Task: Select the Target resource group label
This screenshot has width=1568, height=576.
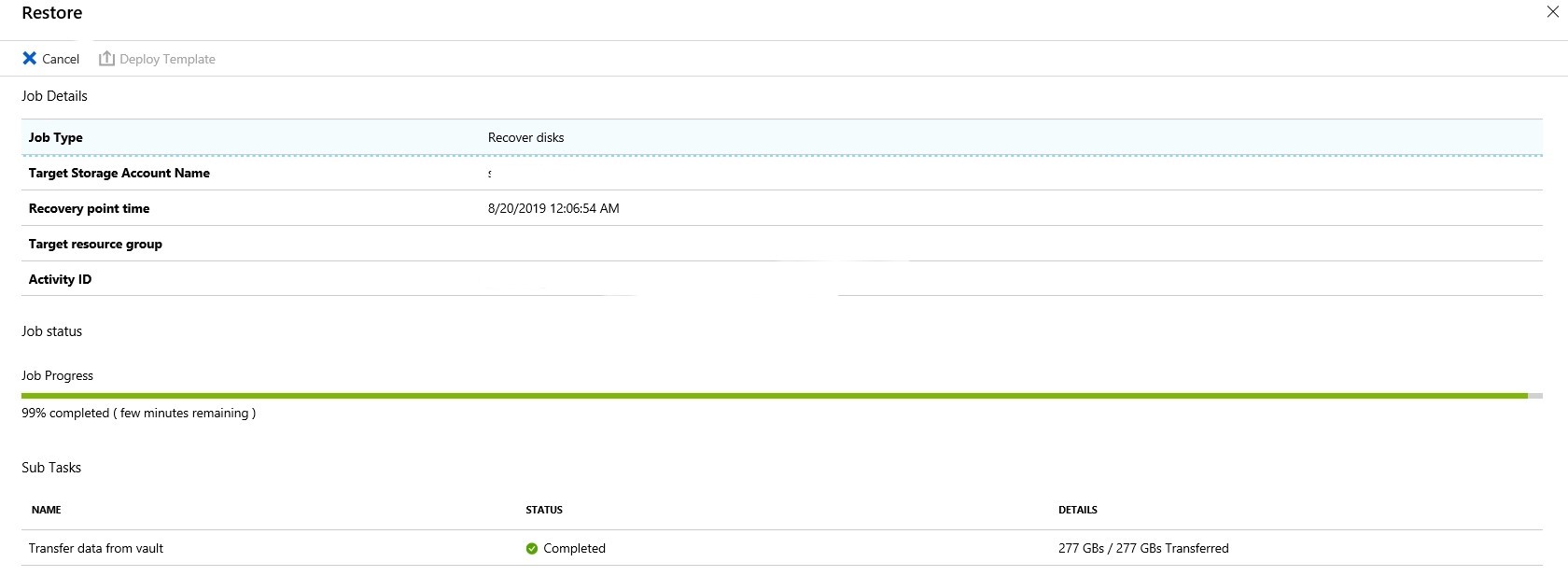Action: (95, 244)
